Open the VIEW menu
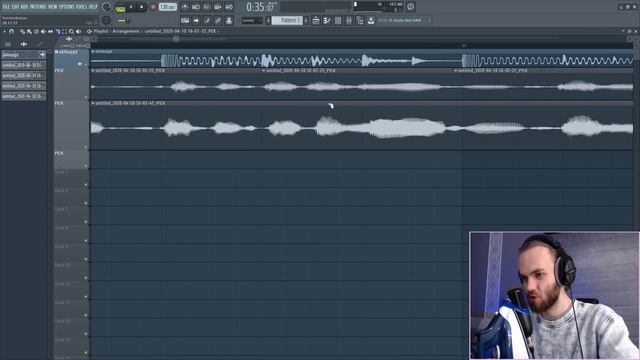 [53, 7]
